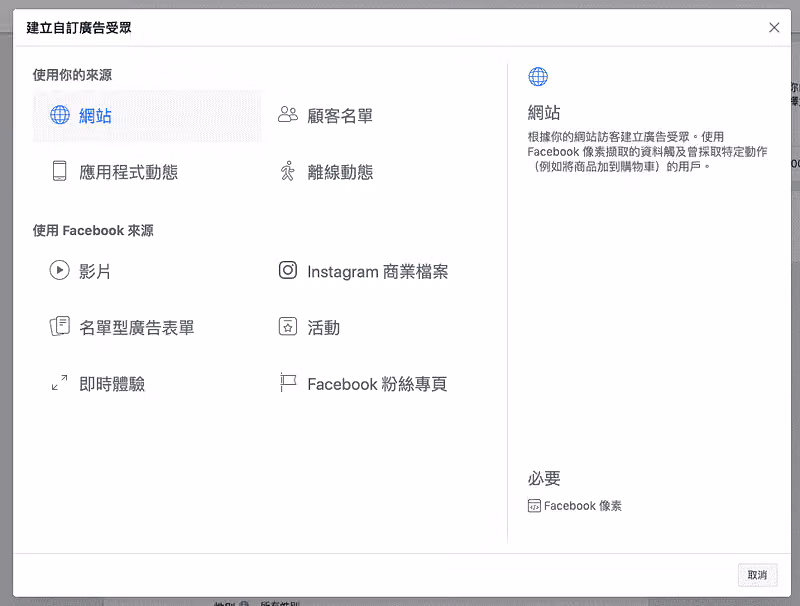The height and width of the screenshot is (606, 800).
Task: Choose 名單型廣告表單 source
Action: point(137,327)
